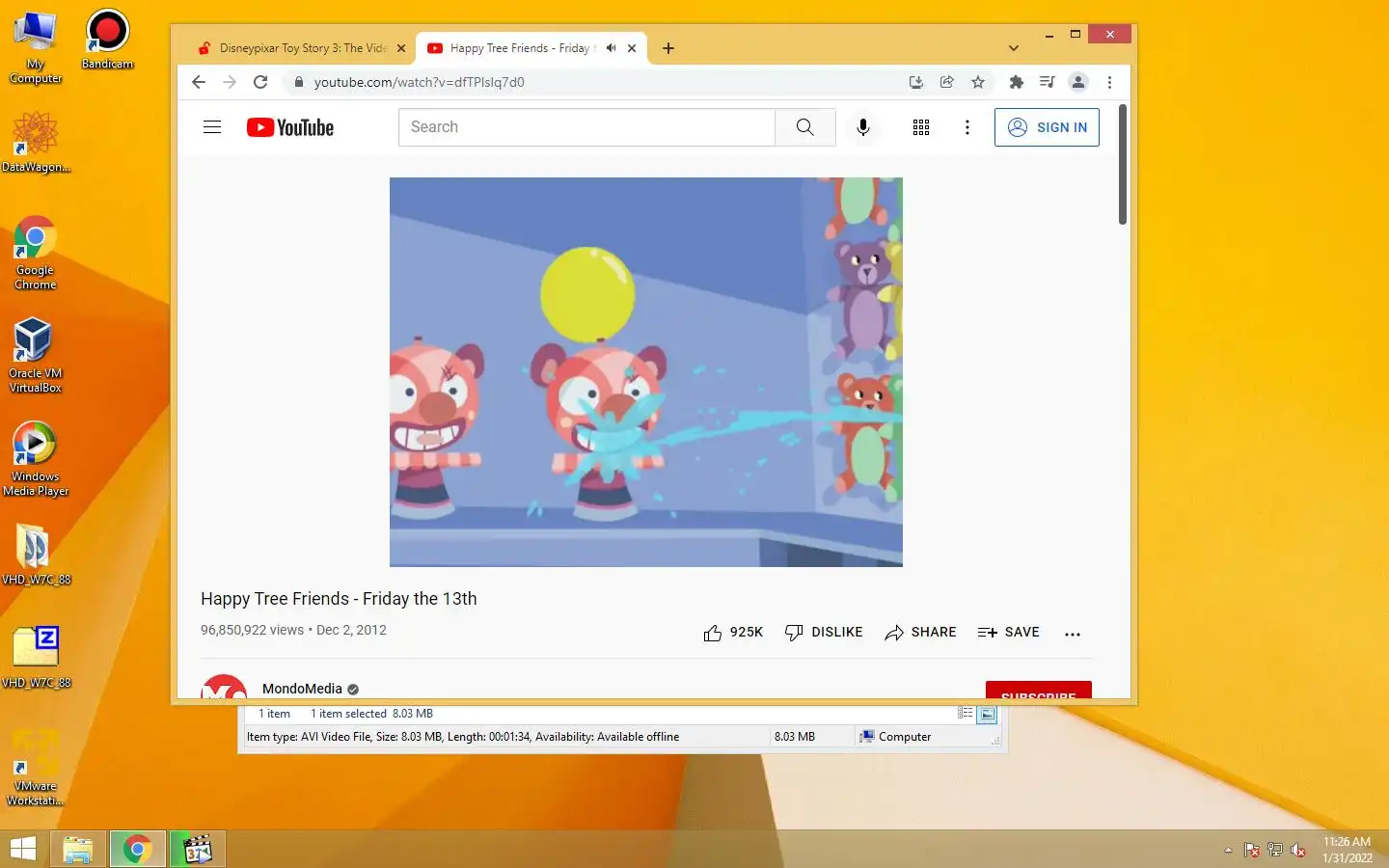Image resolution: width=1389 pixels, height=868 pixels.
Task: Select Oracle VM VirtualBox desktop icon
Action: (36, 355)
